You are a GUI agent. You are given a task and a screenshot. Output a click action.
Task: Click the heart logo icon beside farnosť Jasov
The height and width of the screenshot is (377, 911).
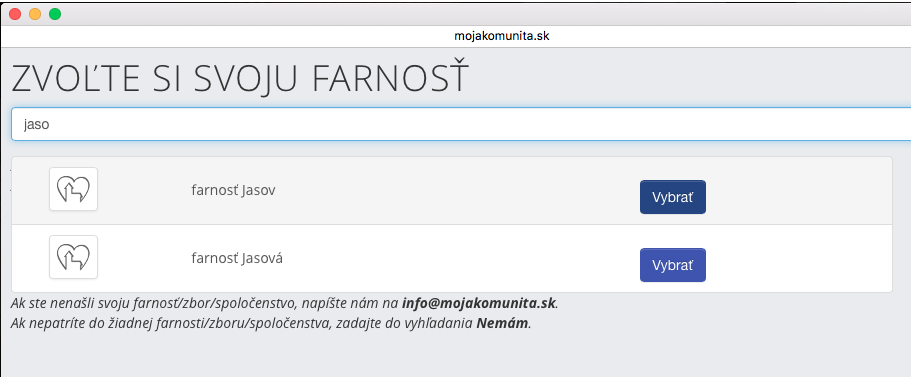click(73, 189)
